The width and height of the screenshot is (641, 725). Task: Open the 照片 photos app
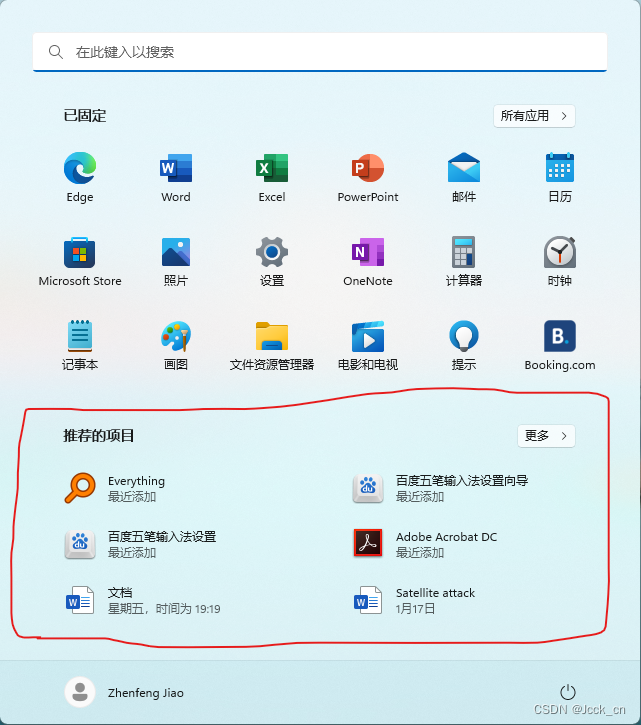point(176,261)
